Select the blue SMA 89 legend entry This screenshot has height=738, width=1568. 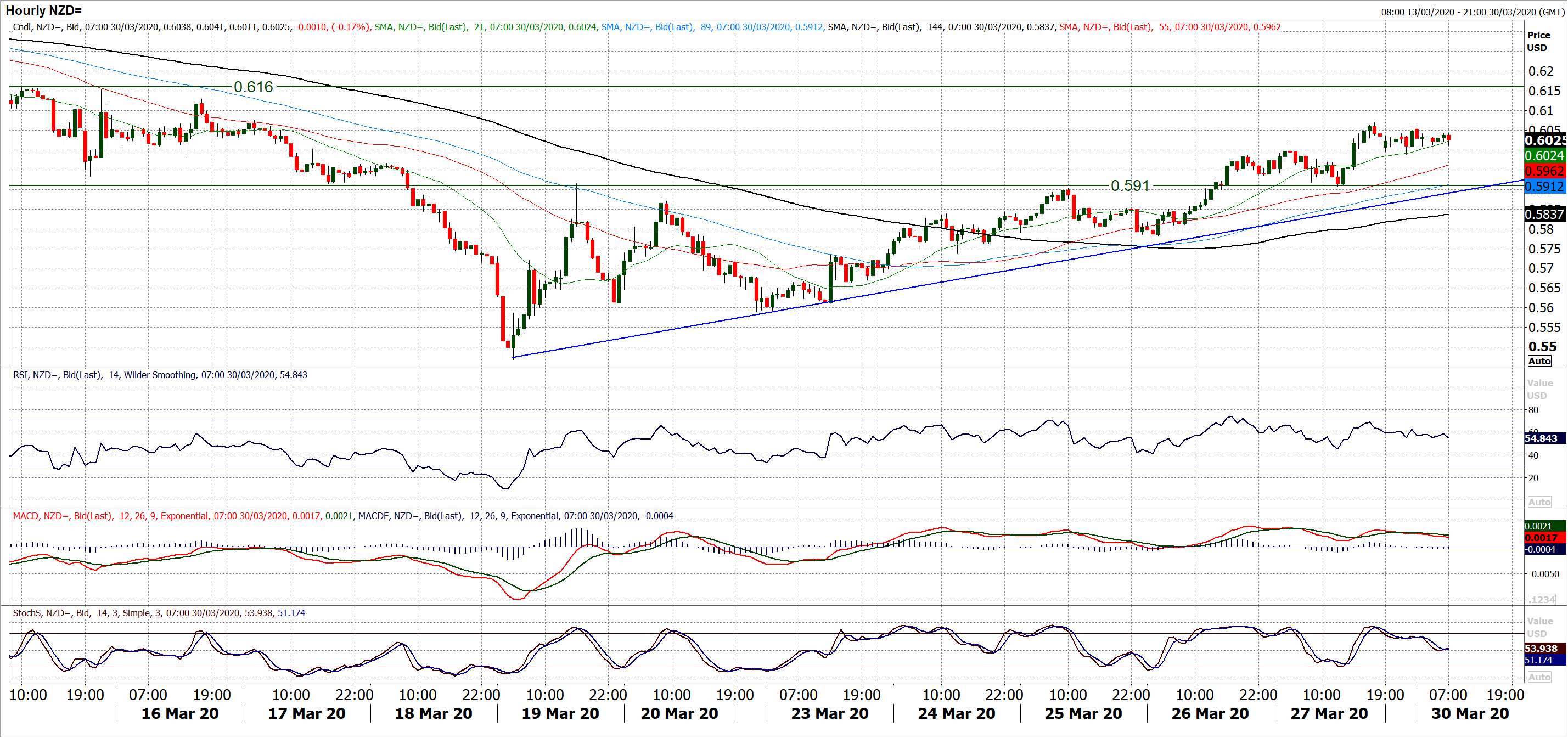coord(713,27)
